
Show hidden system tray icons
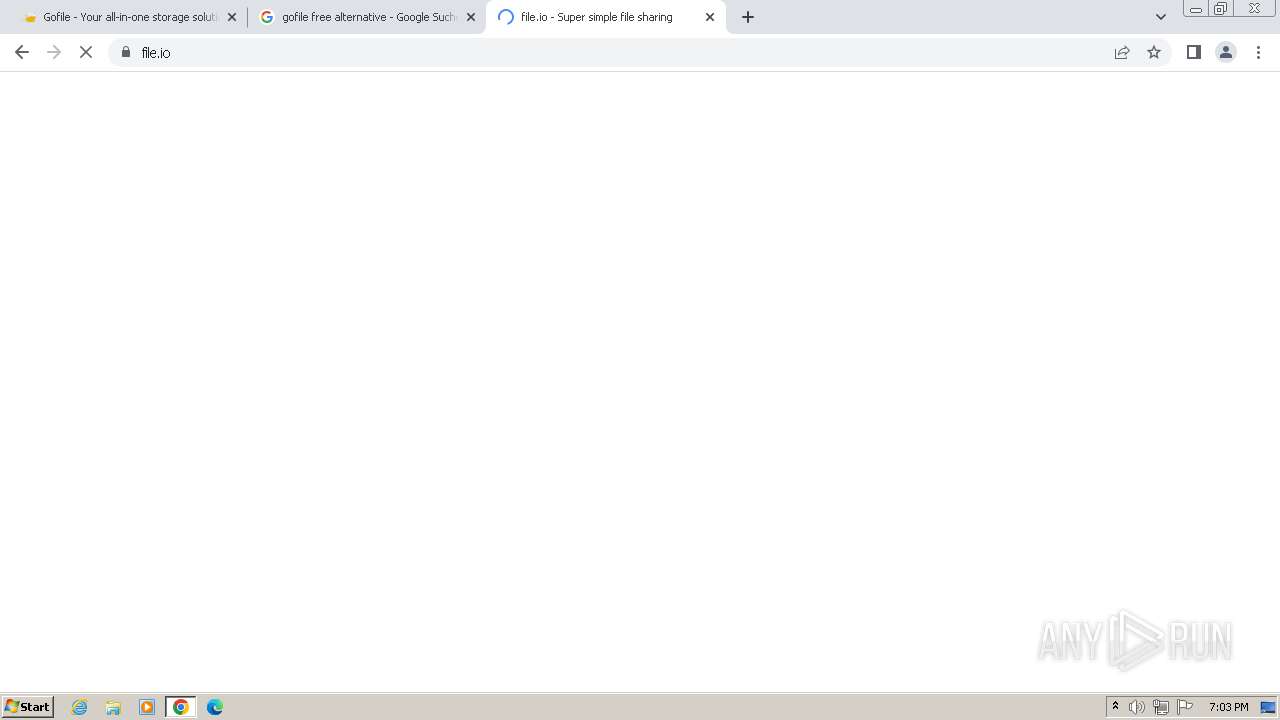point(1115,707)
